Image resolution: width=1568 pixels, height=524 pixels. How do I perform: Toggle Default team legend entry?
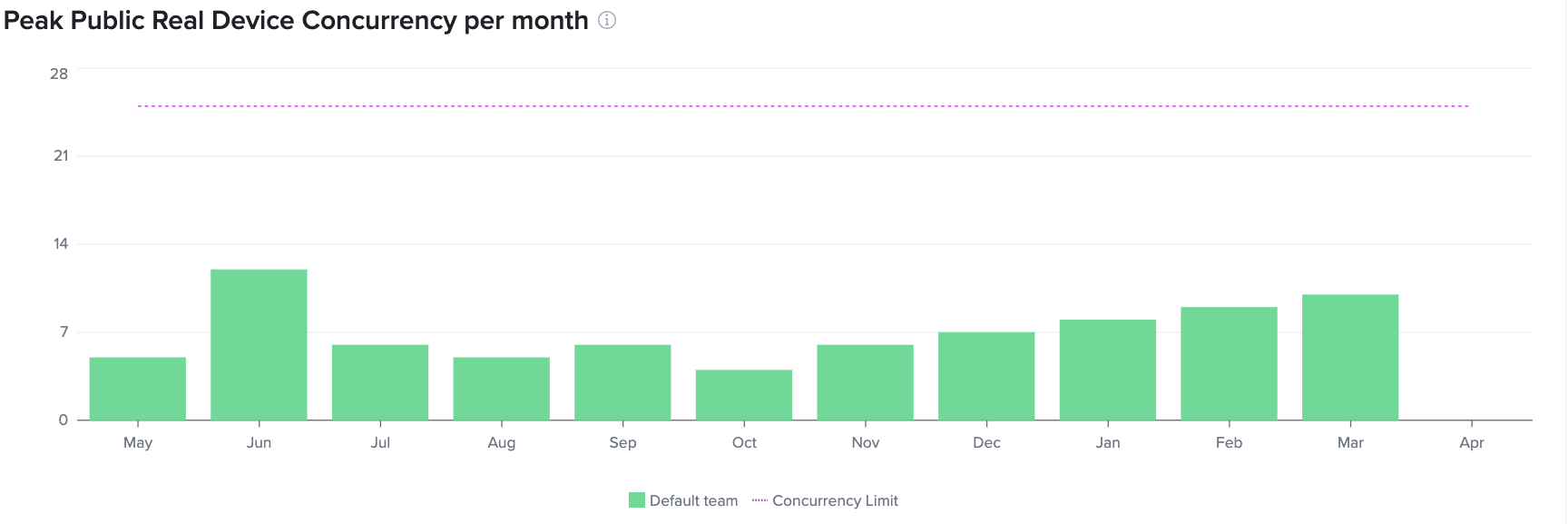[x=693, y=500]
